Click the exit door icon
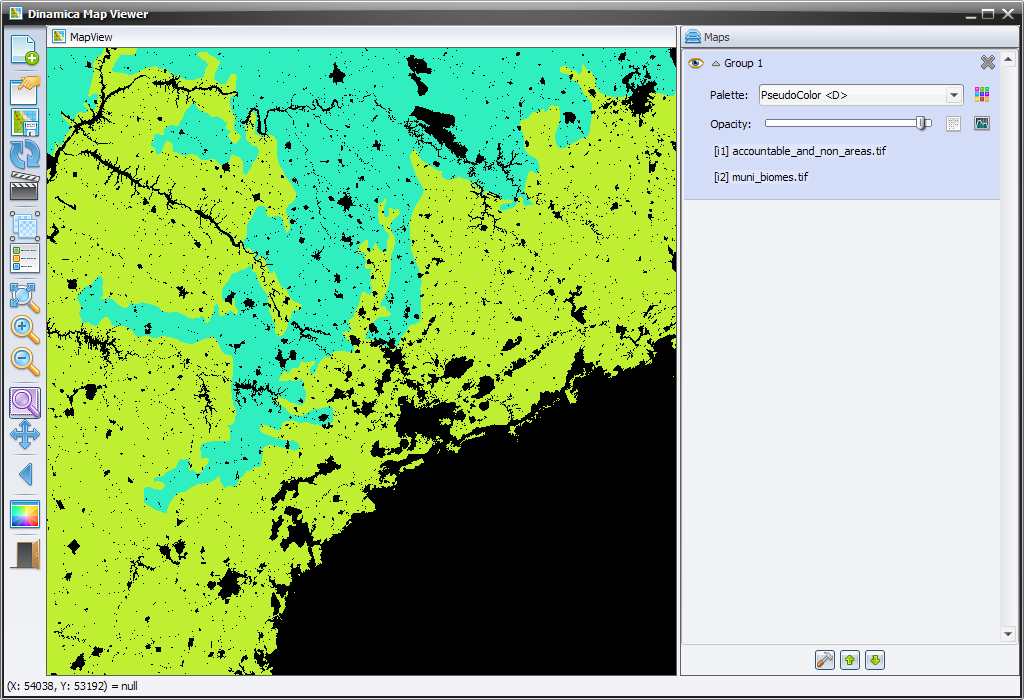This screenshot has height=700, width=1024. click(24, 554)
